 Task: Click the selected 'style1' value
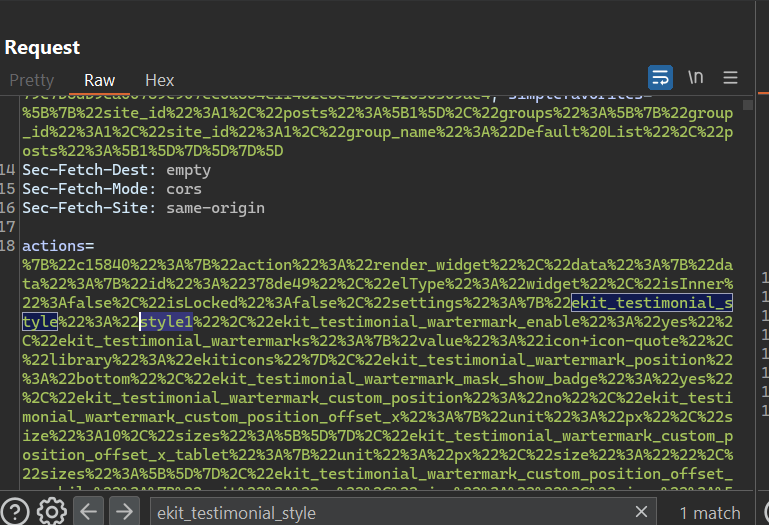[x=166, y=322]
